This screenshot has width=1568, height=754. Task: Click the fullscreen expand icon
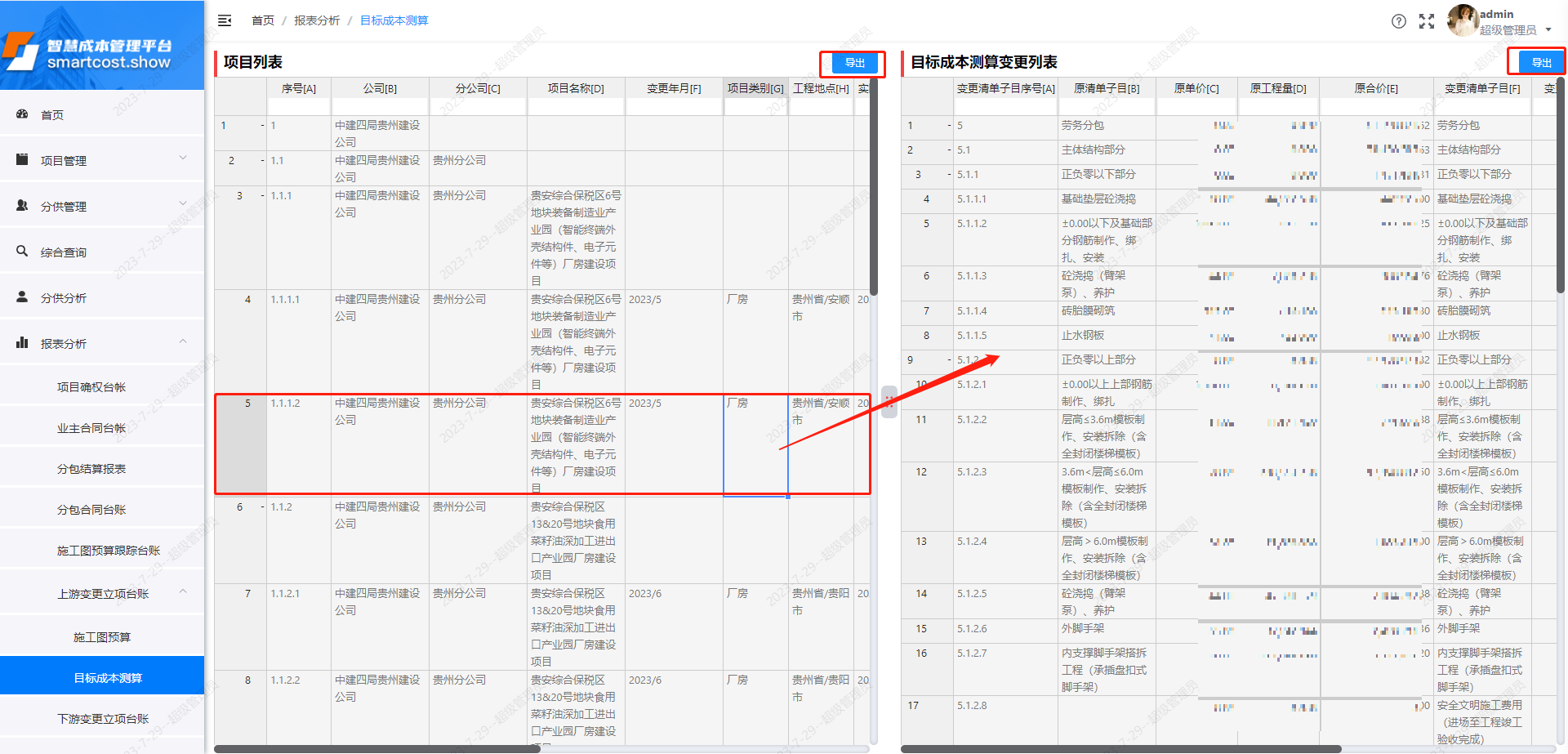[x=1427, y=21]
